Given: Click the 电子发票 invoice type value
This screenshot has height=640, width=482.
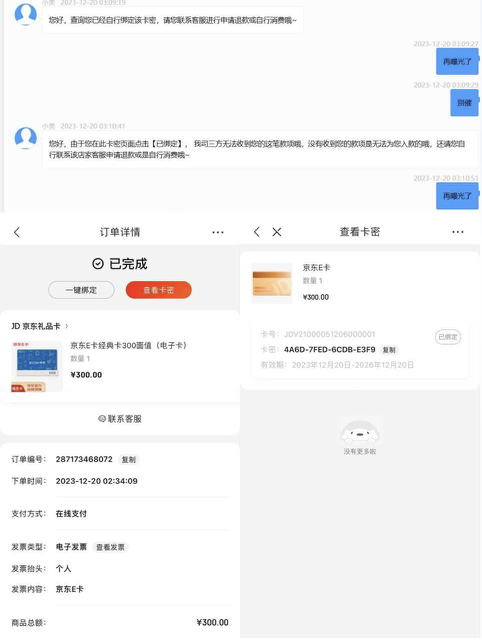Looking at the screenshot, I should pos(71,547).
